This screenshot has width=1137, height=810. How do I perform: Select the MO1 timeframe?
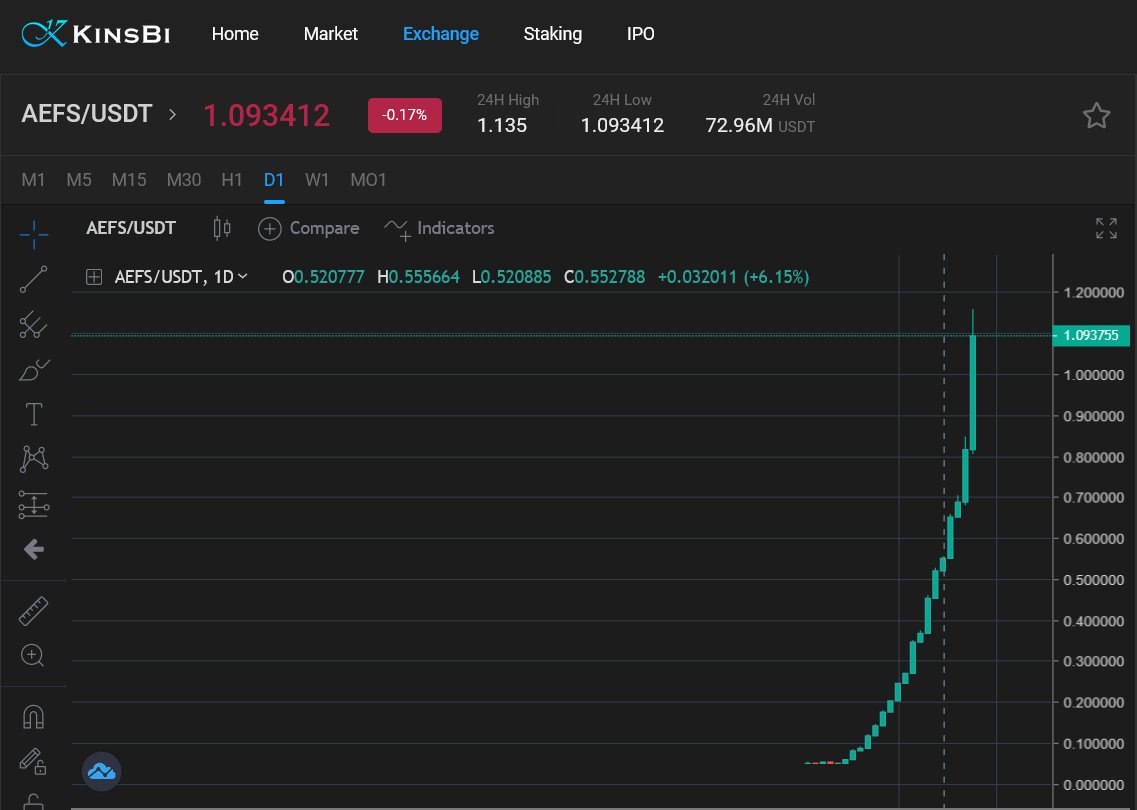368,180
